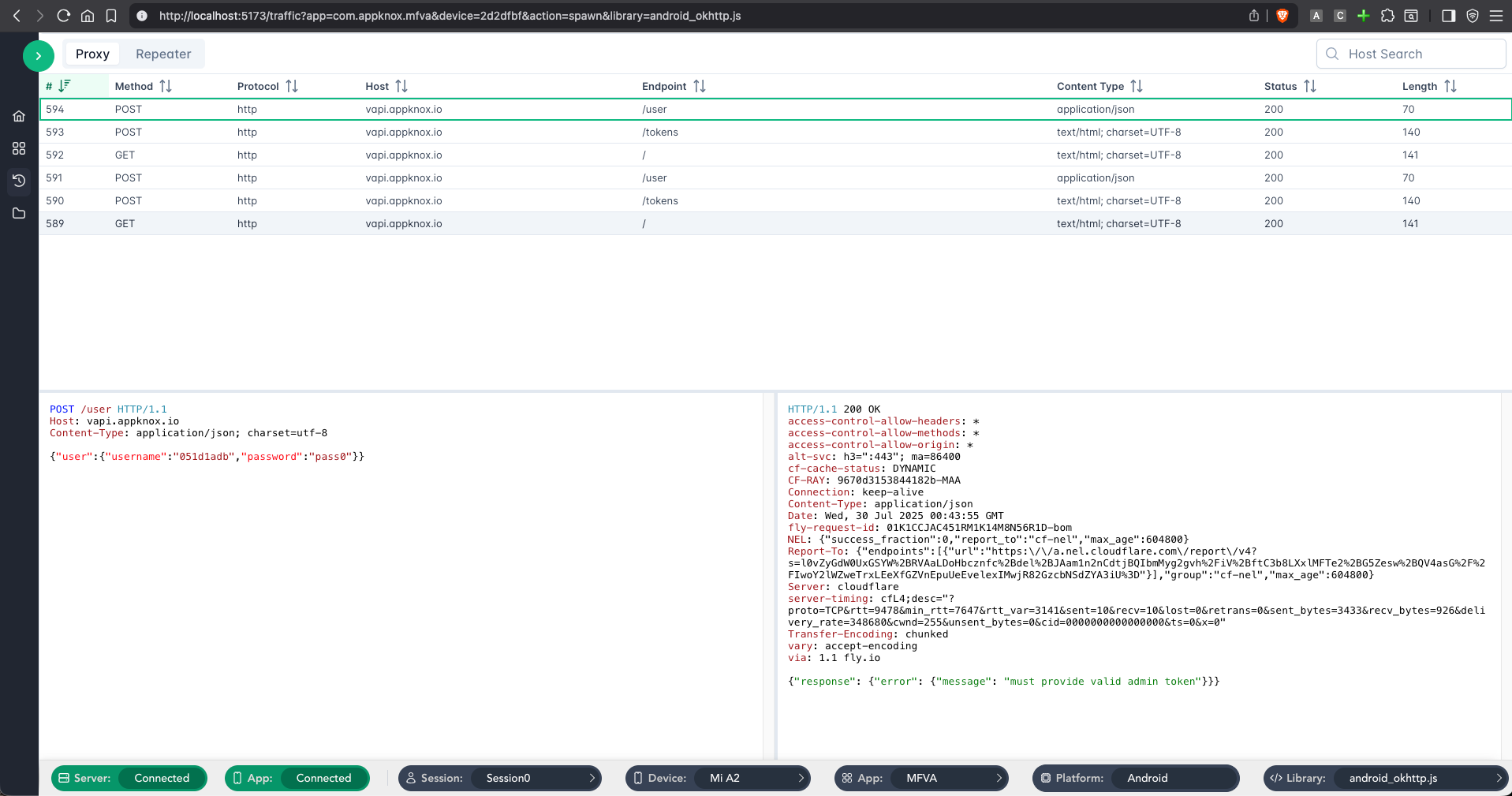Click the request JSON body with username
The width and height of the screenshot is (1512, 796).
207,456
